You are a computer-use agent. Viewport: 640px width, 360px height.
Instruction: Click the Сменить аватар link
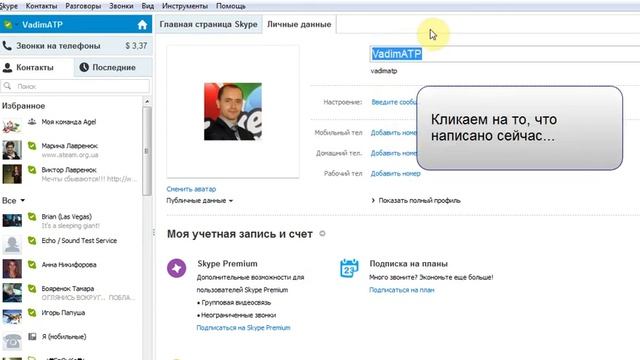coord(191,189)
